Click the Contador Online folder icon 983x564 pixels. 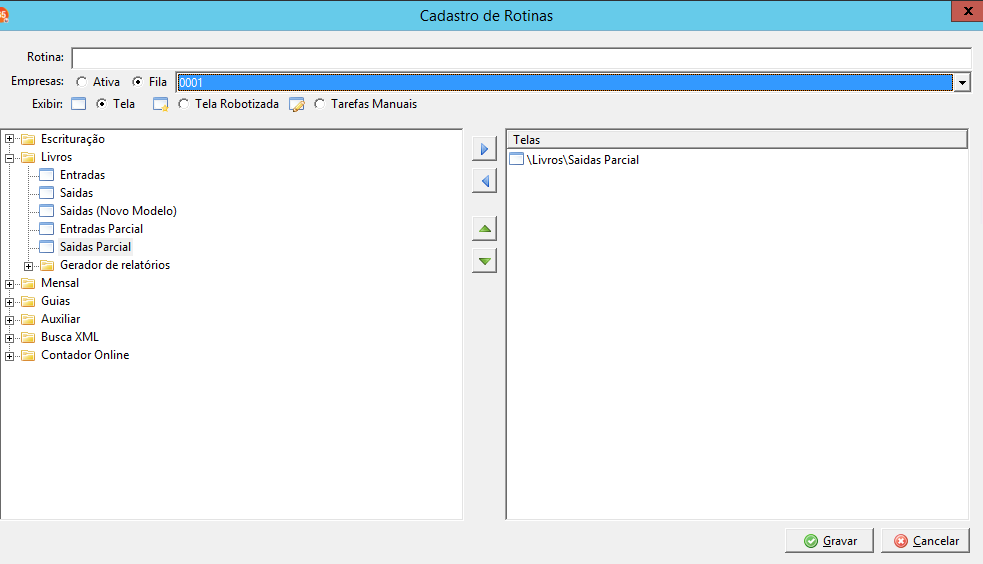click(x=28, y=355)
